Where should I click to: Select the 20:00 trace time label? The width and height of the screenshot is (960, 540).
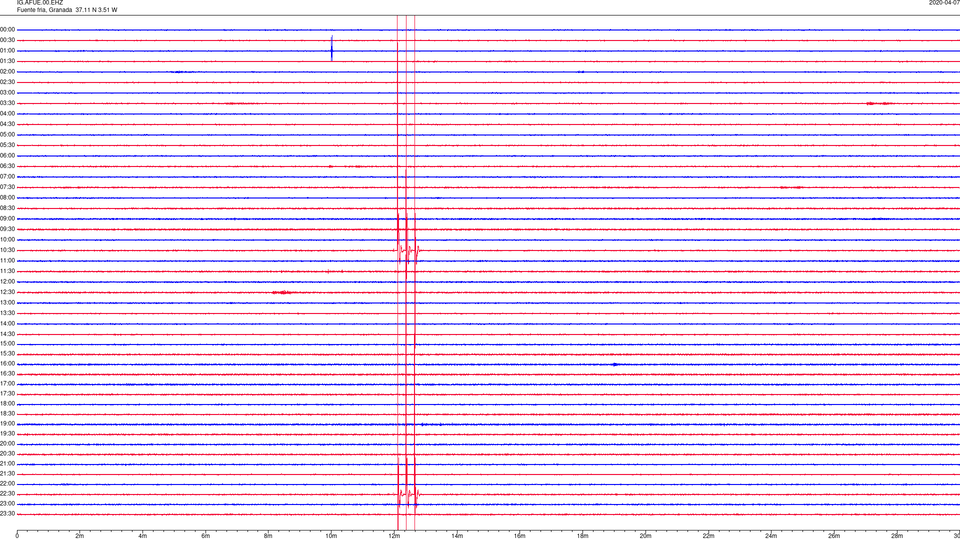coord(7,443)
